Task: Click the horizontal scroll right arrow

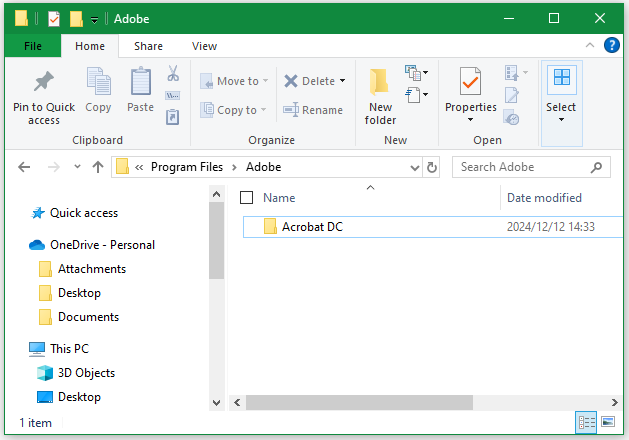Action: coord(615,402)
